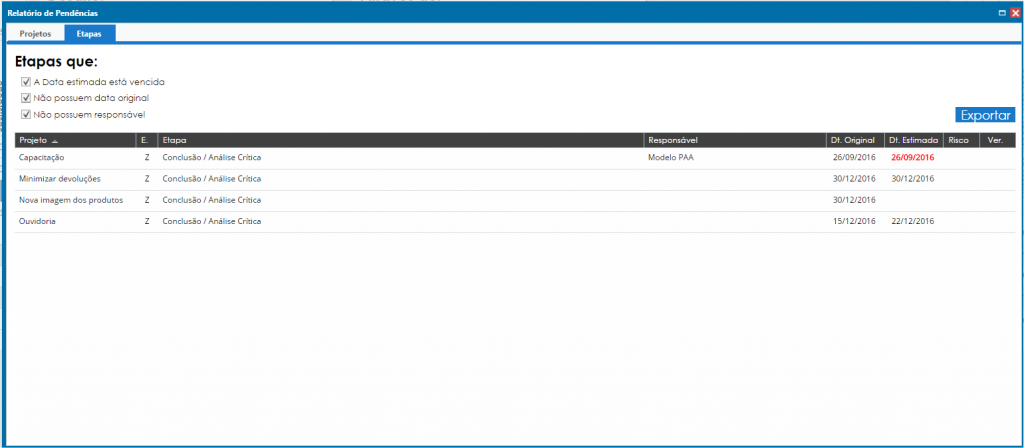Sort by Dt. Original column header
Viewport: 1024px width, 448px height.
855,140
